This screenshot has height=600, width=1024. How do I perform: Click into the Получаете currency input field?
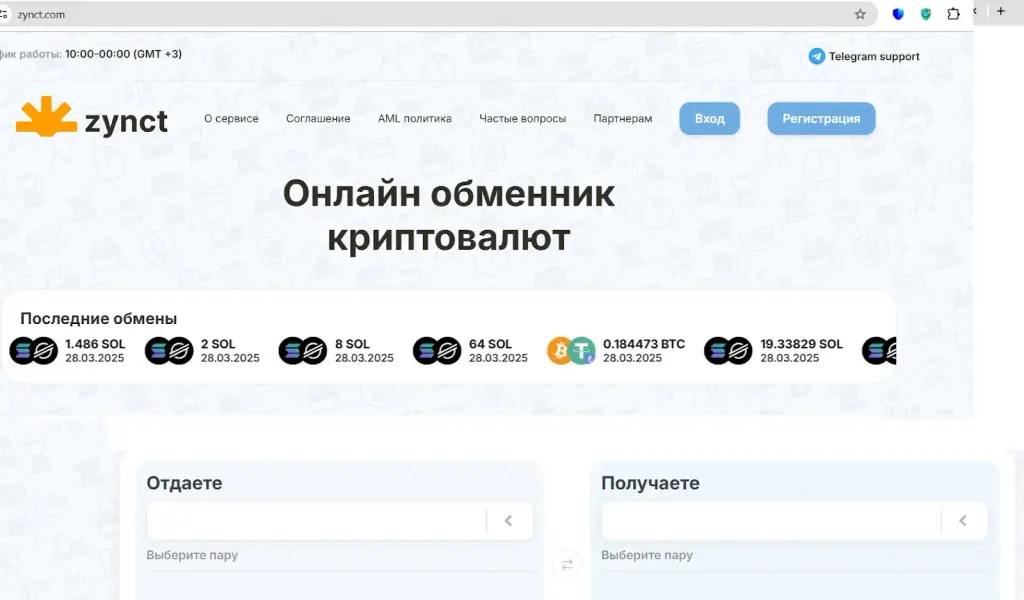coord(771,520)
